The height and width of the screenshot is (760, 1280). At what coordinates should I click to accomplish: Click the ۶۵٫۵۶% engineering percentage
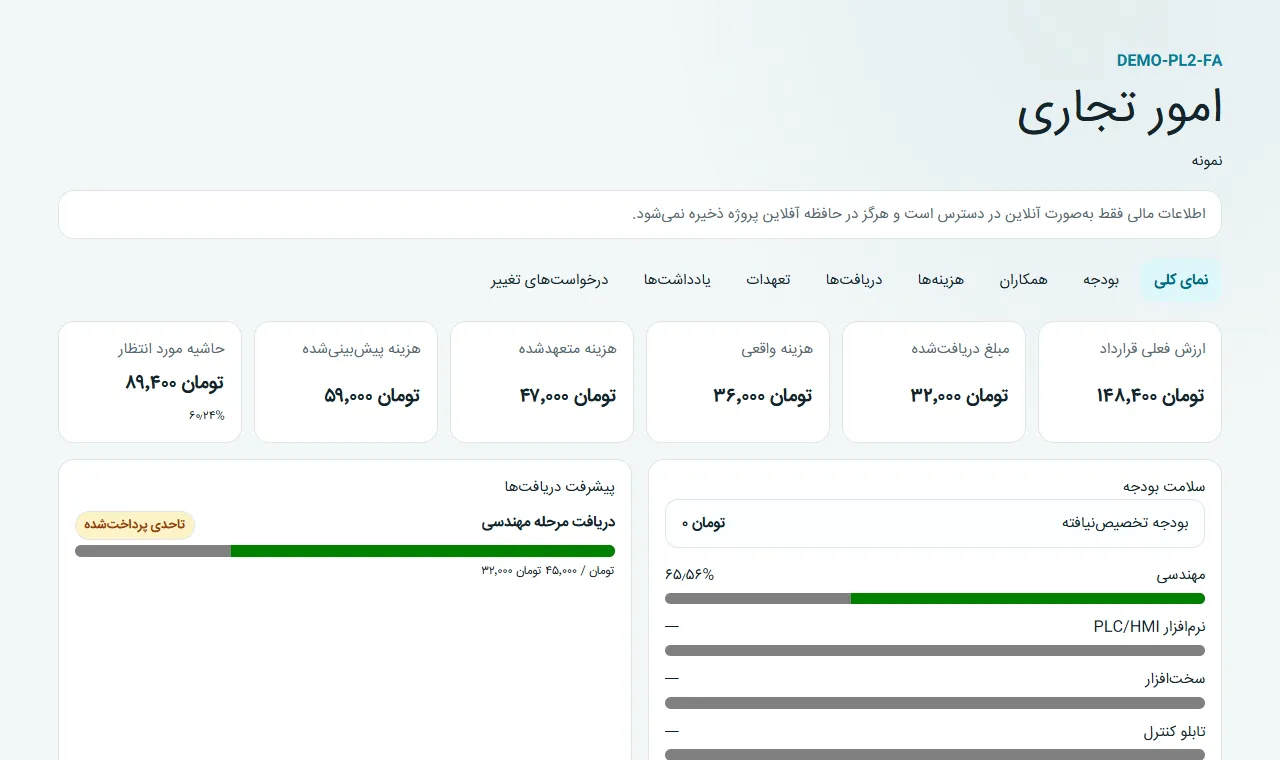pos(690,575)
